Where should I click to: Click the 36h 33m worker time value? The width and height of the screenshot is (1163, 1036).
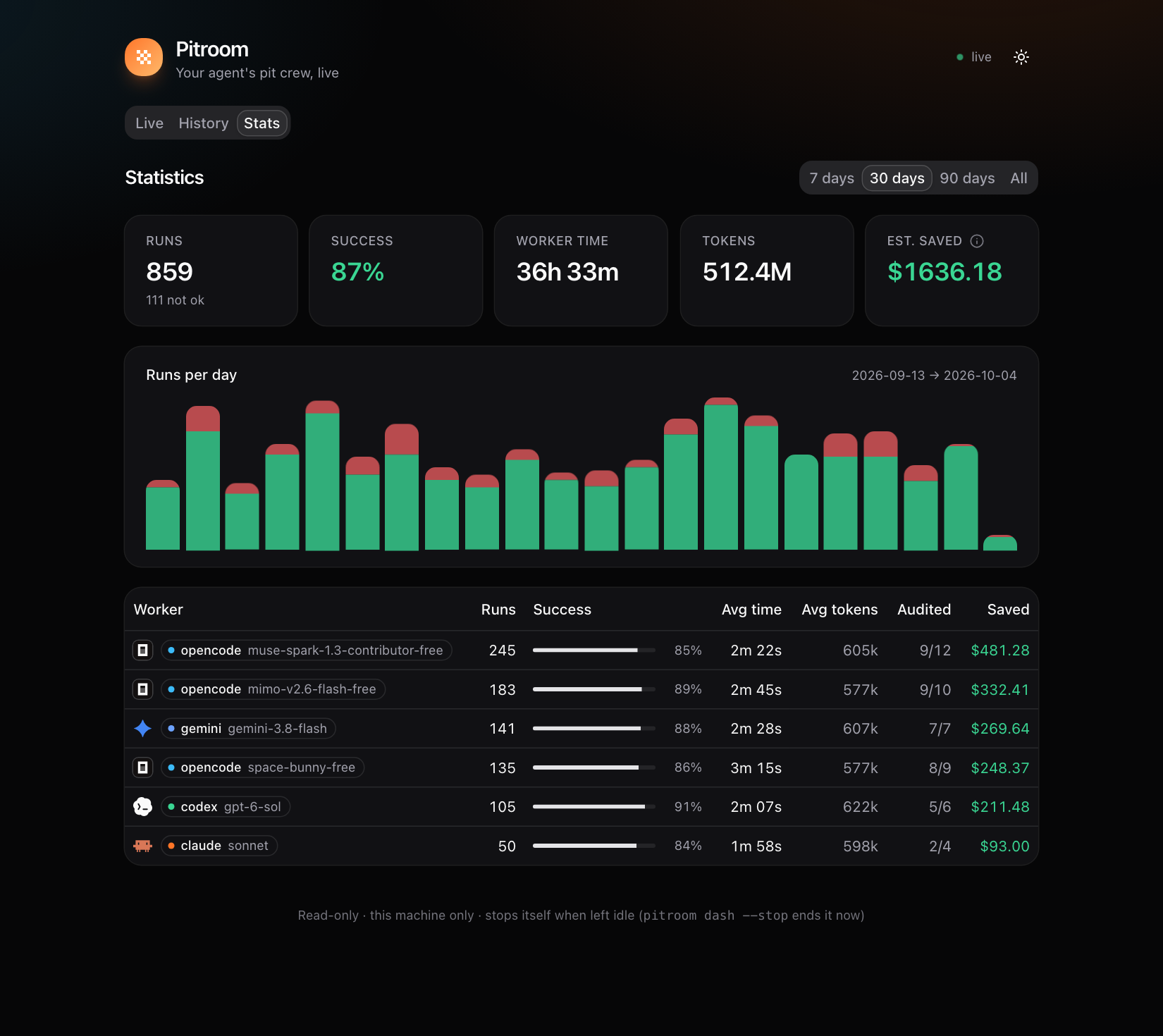click(567, 272)
